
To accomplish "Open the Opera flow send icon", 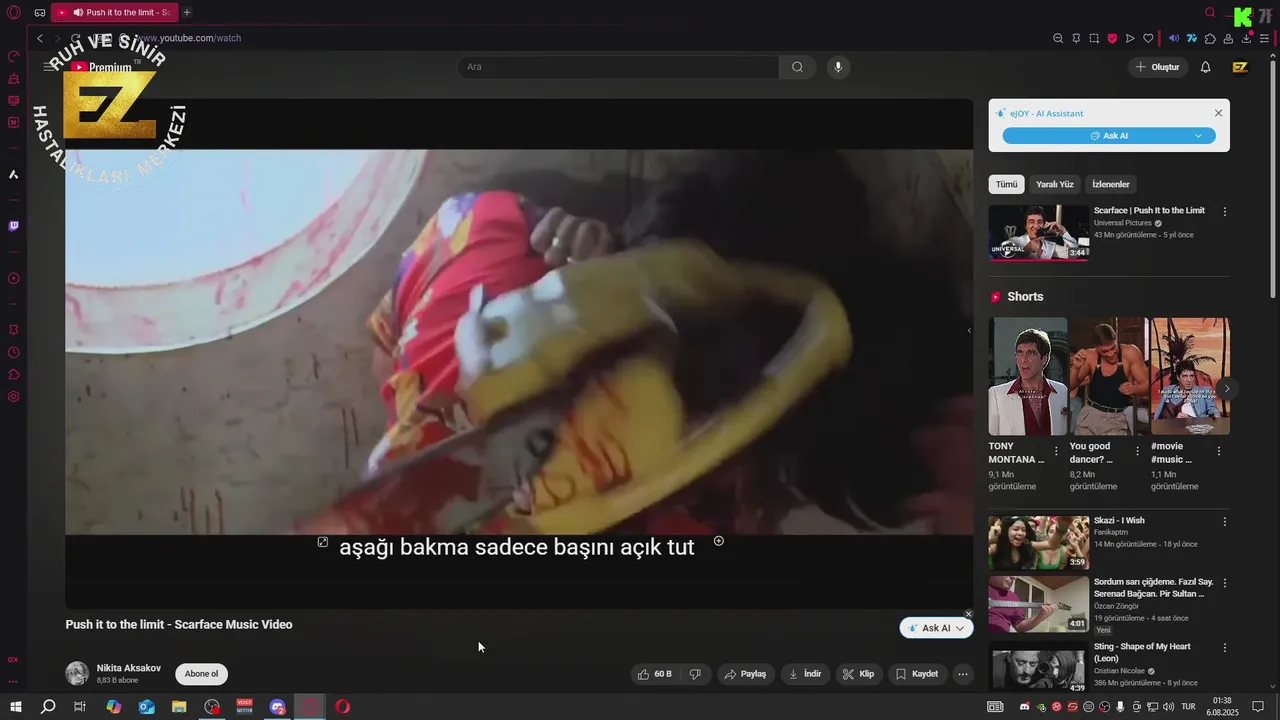I will [x=1130, y=38].
